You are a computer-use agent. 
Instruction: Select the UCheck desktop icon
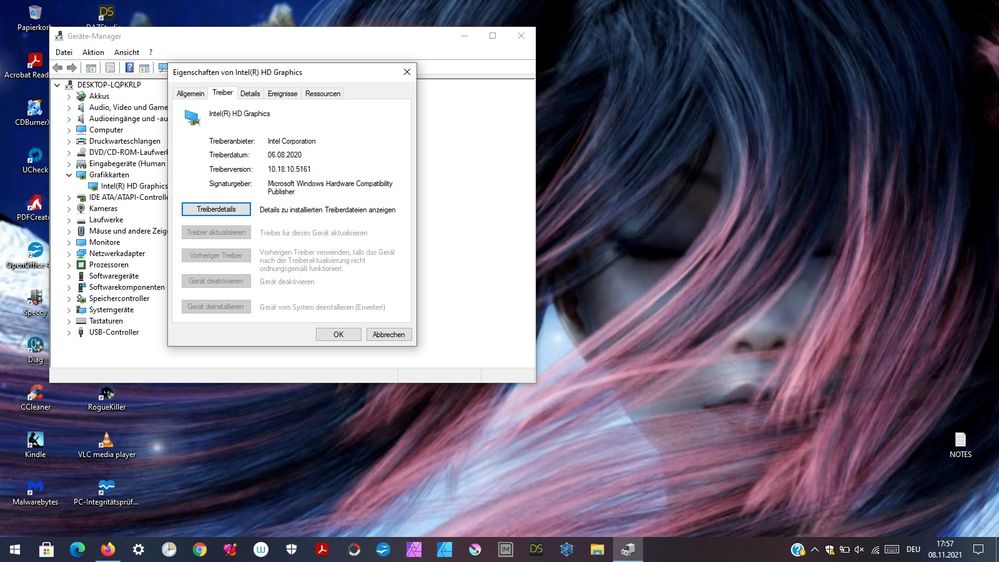[34, 160]
